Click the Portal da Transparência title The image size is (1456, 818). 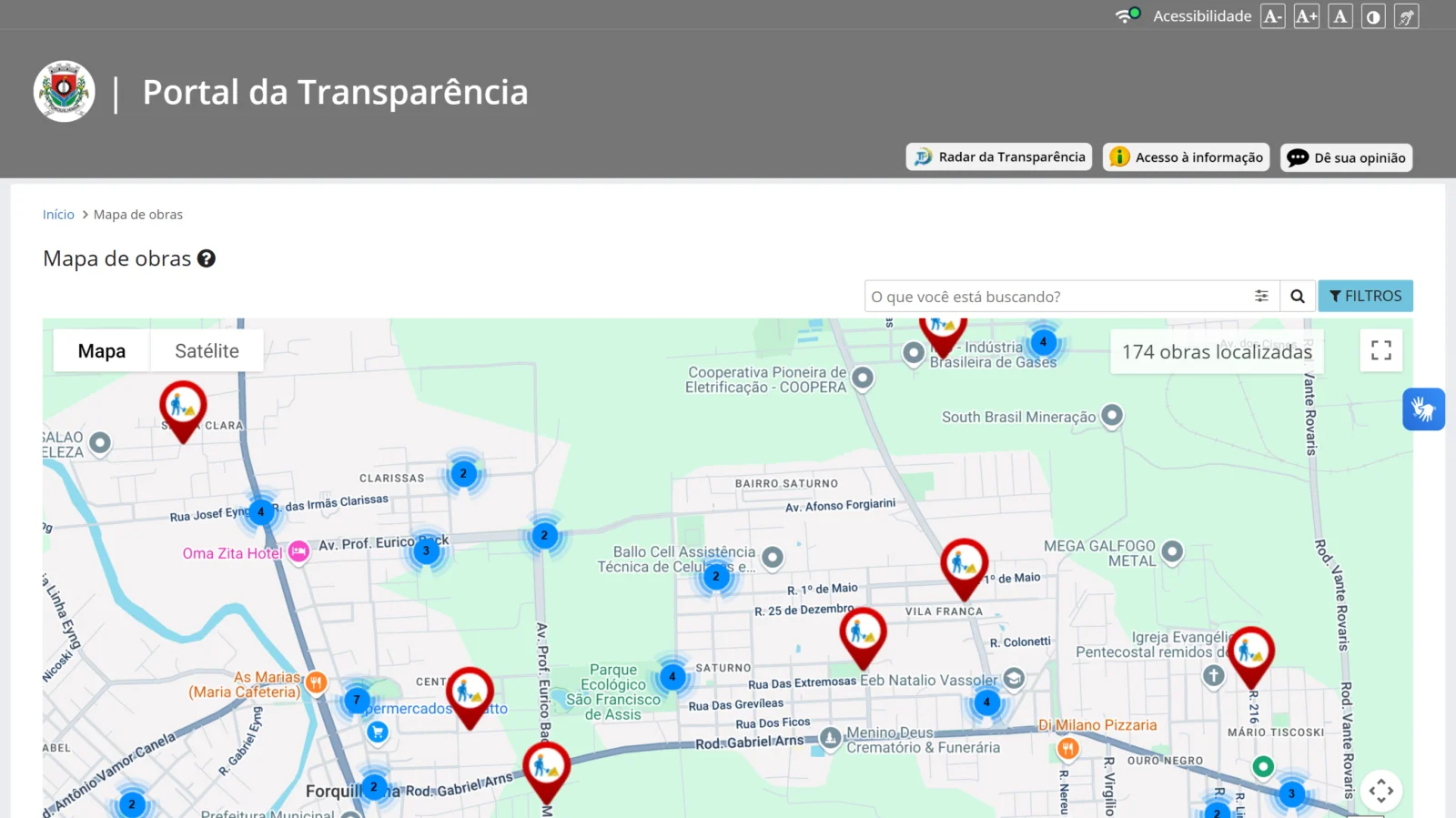(335, 92)
